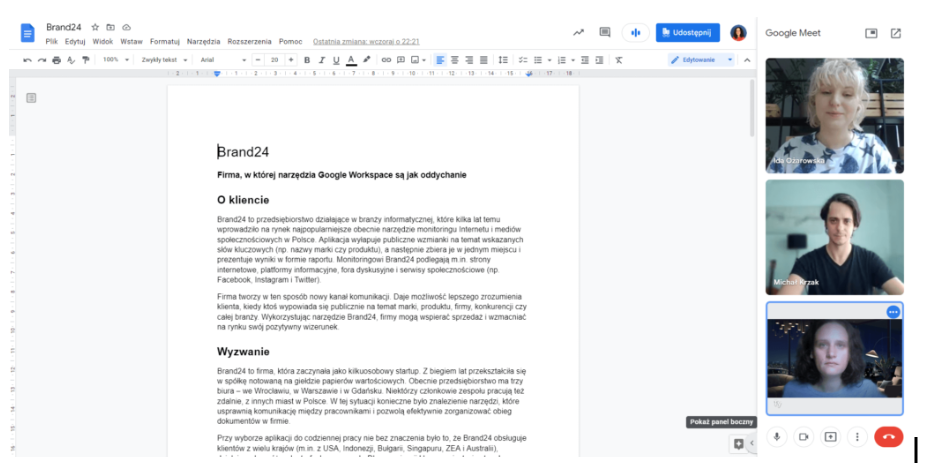Viewport: 930px width, 472px height.
Task: Open the Formatuj menu
Action: (x=164, y=42)
